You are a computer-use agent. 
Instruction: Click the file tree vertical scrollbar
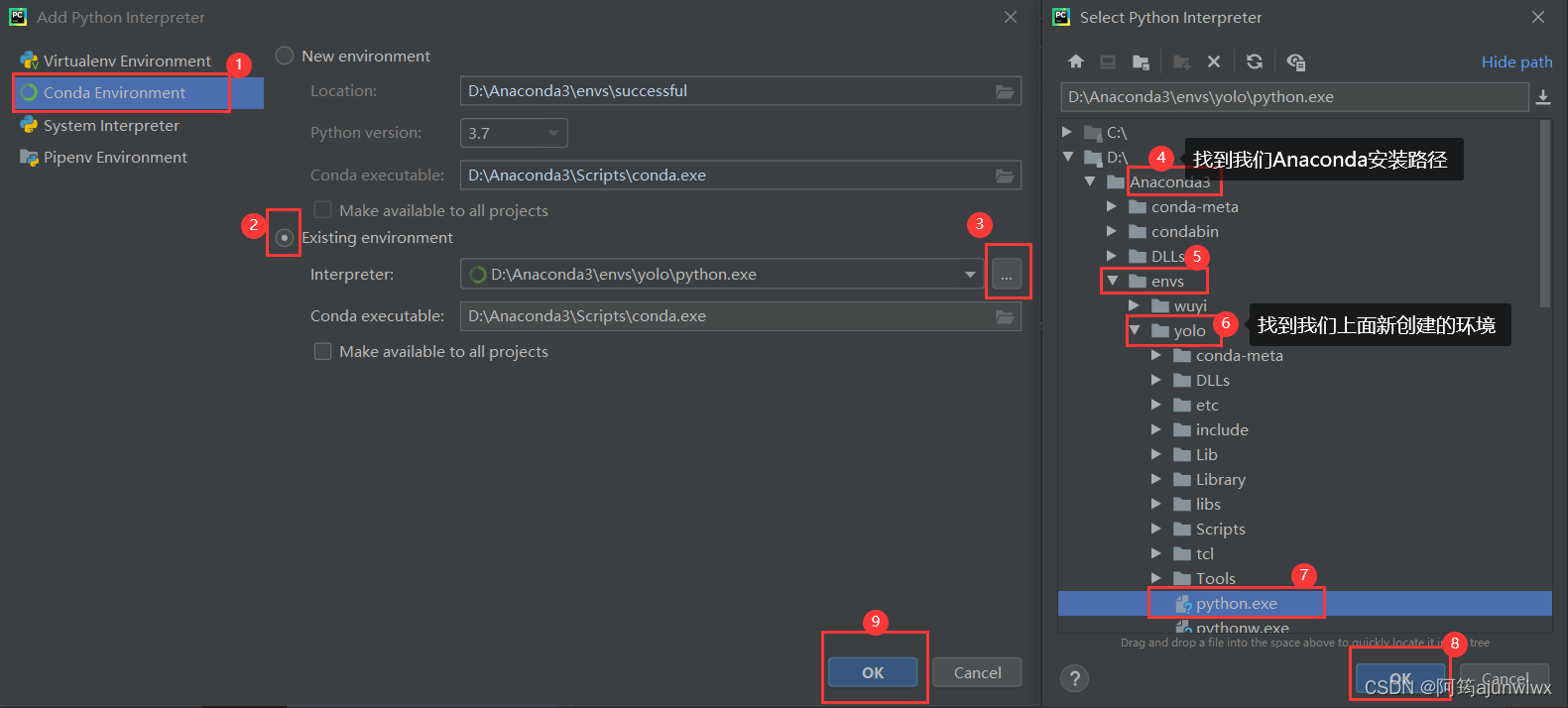(x=1545, y=213)
